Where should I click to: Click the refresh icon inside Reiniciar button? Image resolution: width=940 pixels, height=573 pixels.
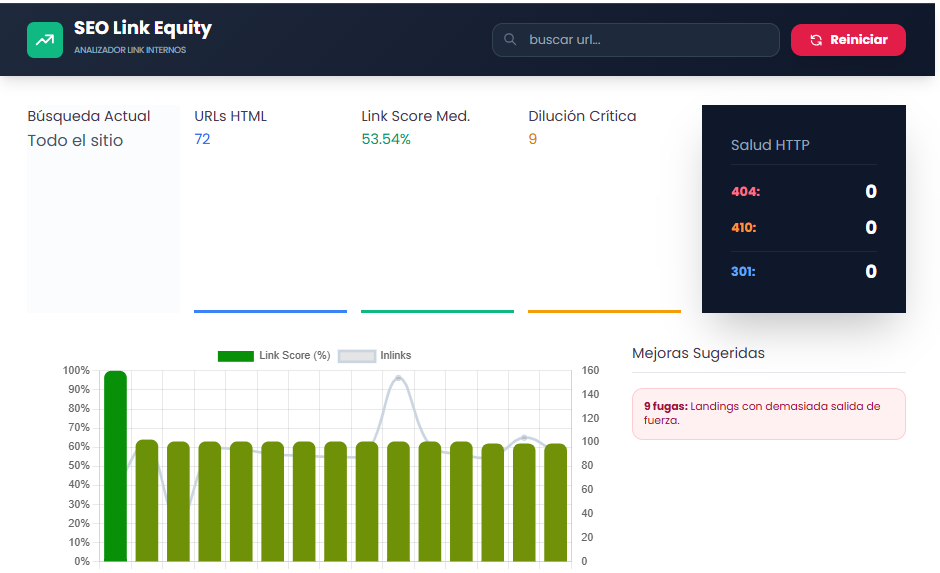coord(816,40)
